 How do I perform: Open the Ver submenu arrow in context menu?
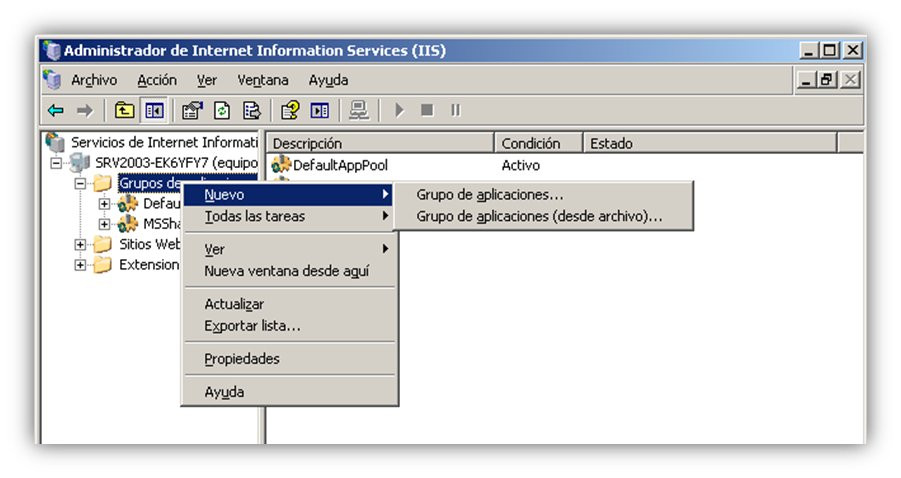386,249
